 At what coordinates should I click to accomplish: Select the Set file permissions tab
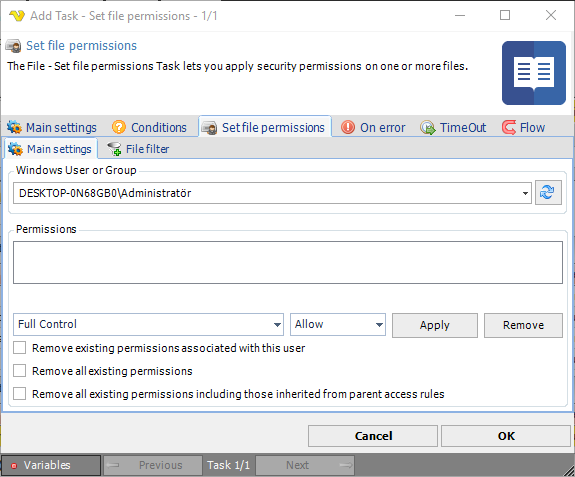pos(265,127)
